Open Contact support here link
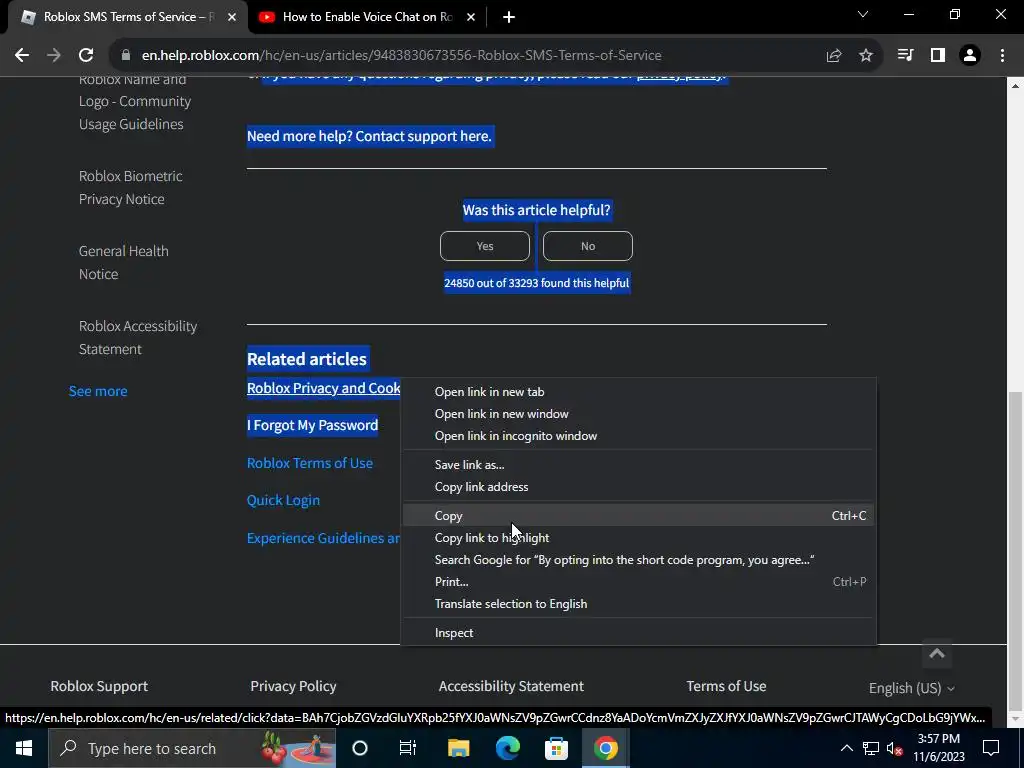The width and height of the screenshot is (1024, 768). 423,136
